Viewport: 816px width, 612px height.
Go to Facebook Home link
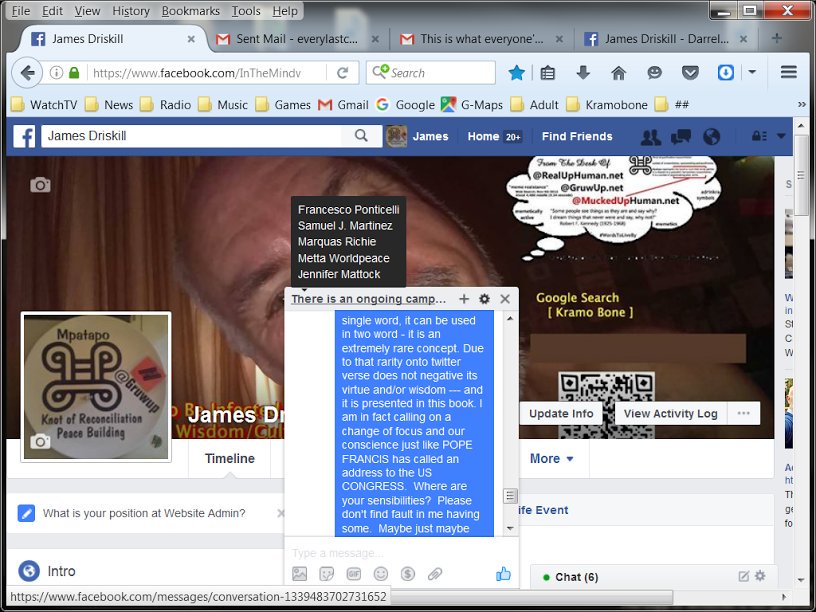(x=483, y=136)
